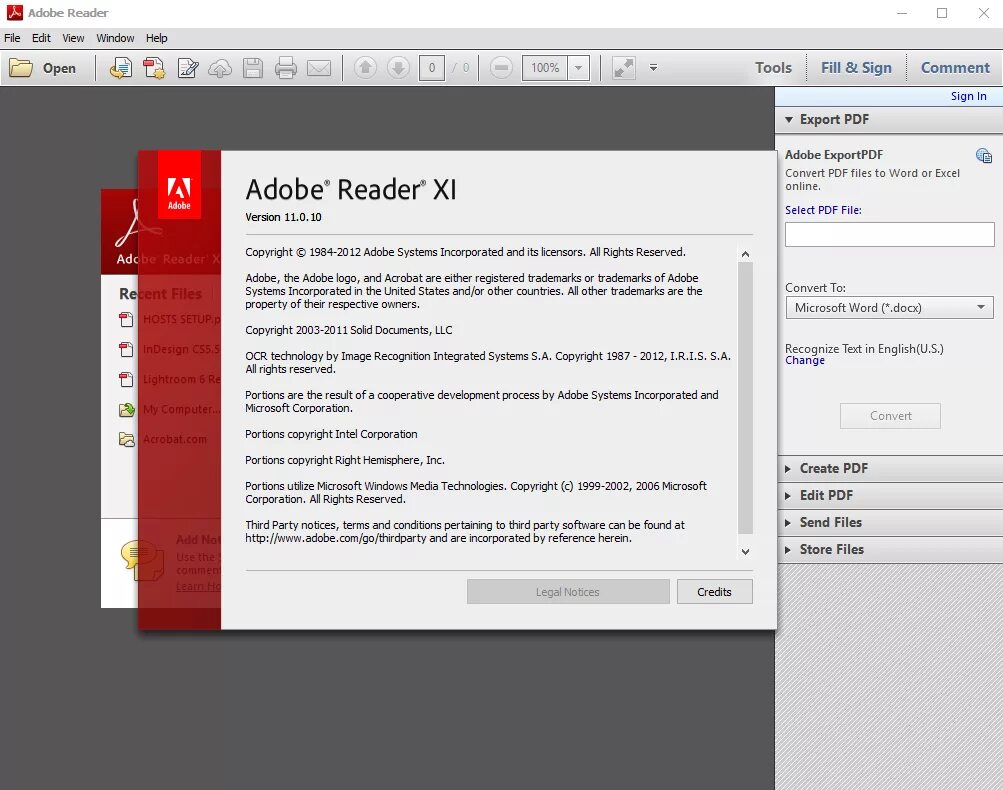Click the Change language link
Screen dimensions: 1003x790
[805, 361]
